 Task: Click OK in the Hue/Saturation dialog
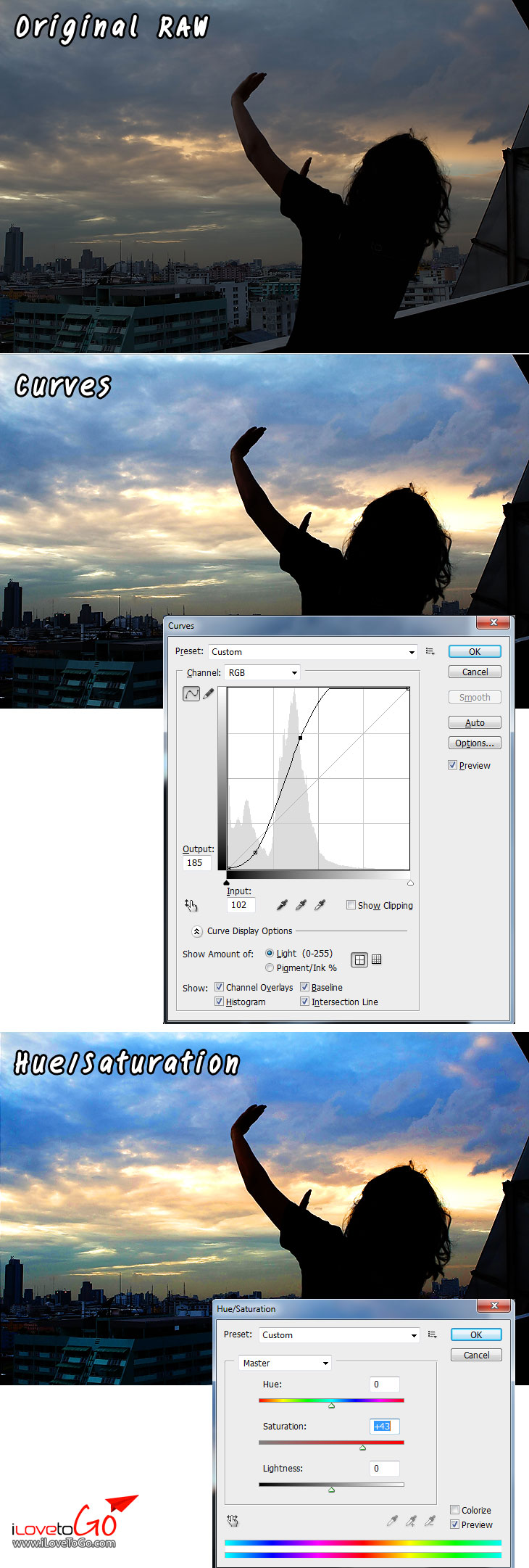476,1334
